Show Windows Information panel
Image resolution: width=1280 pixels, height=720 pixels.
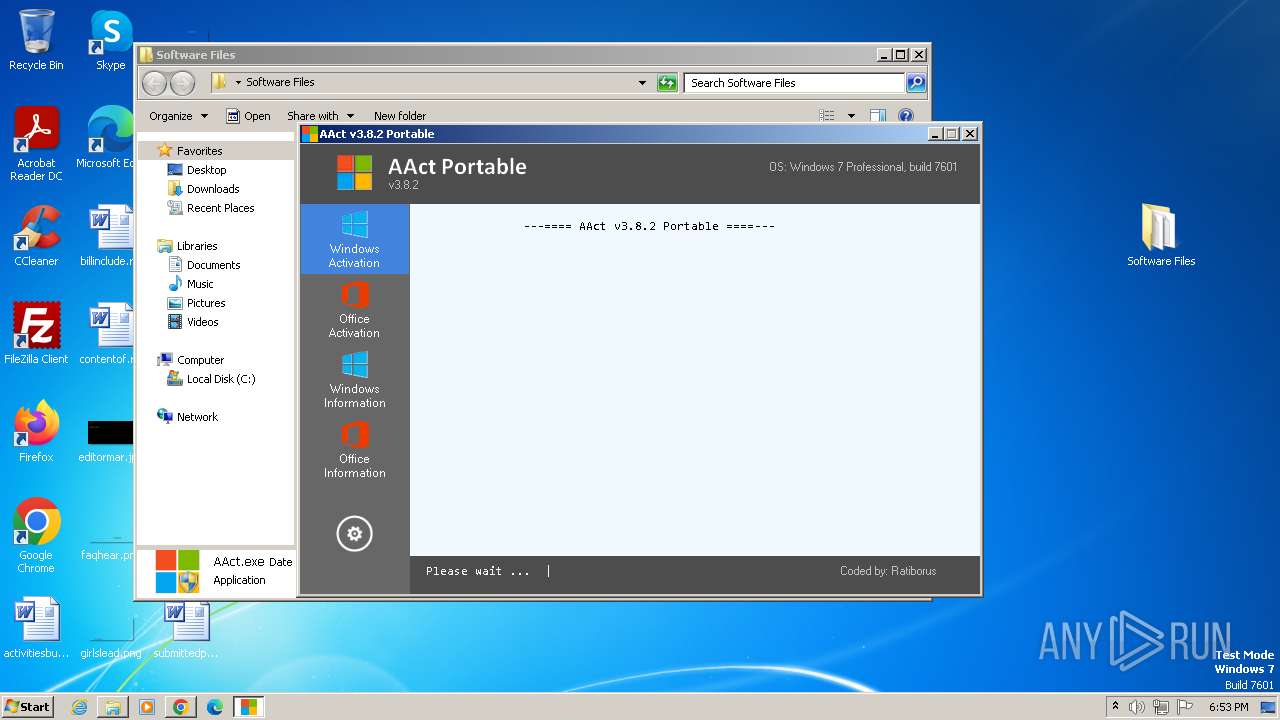tap(354, 380)
